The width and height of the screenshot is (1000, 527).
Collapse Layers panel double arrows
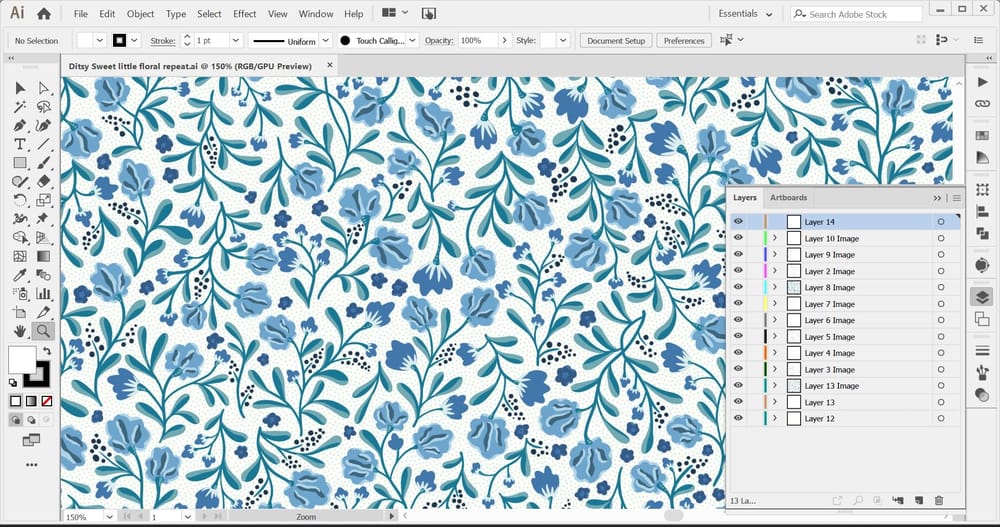click(937, 198)
